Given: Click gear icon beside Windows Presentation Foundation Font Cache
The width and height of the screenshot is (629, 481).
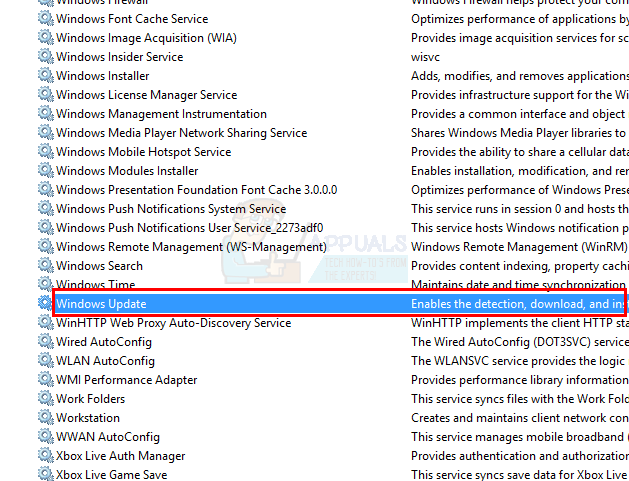Looking at the screenshot, I should pyautogui.click(x=46, y=190).
